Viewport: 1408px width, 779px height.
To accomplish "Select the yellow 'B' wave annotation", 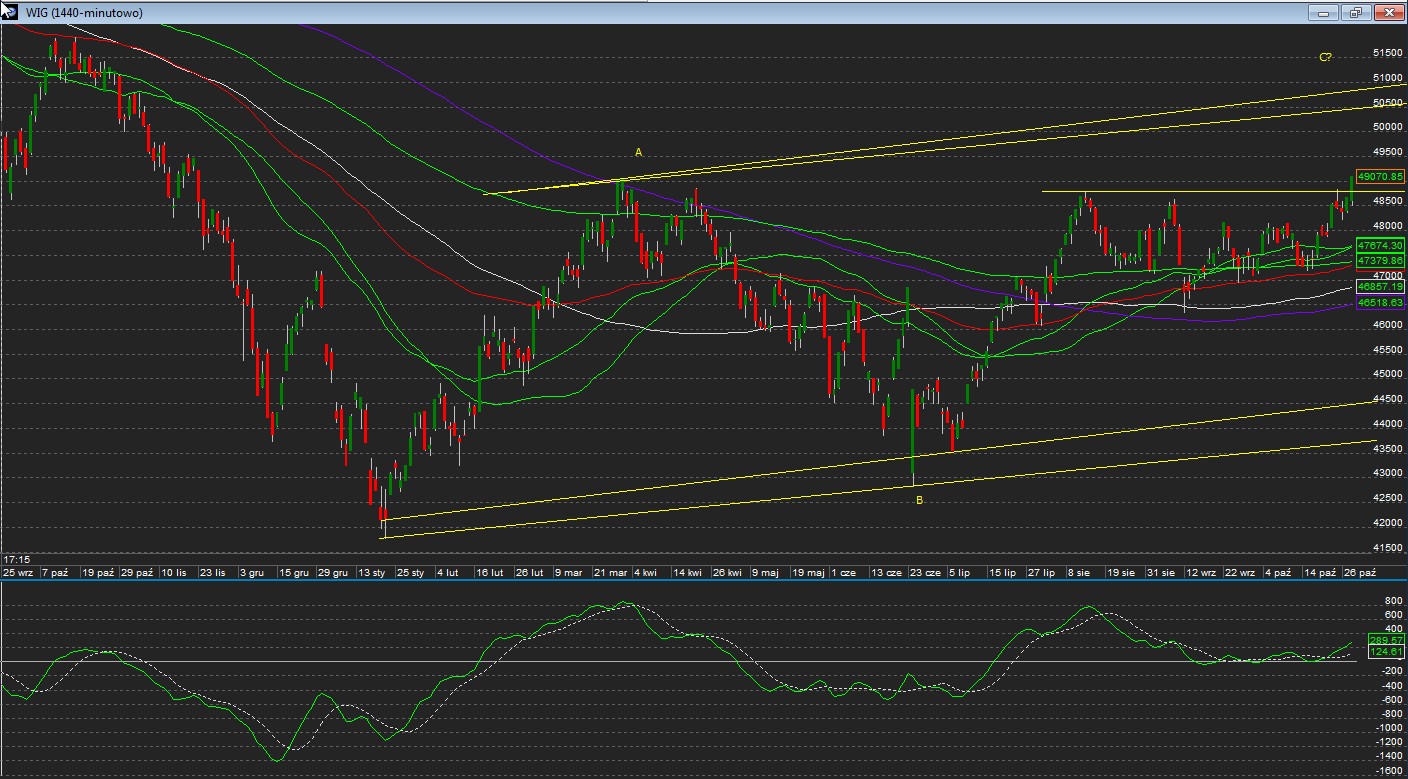I will 919,500.
